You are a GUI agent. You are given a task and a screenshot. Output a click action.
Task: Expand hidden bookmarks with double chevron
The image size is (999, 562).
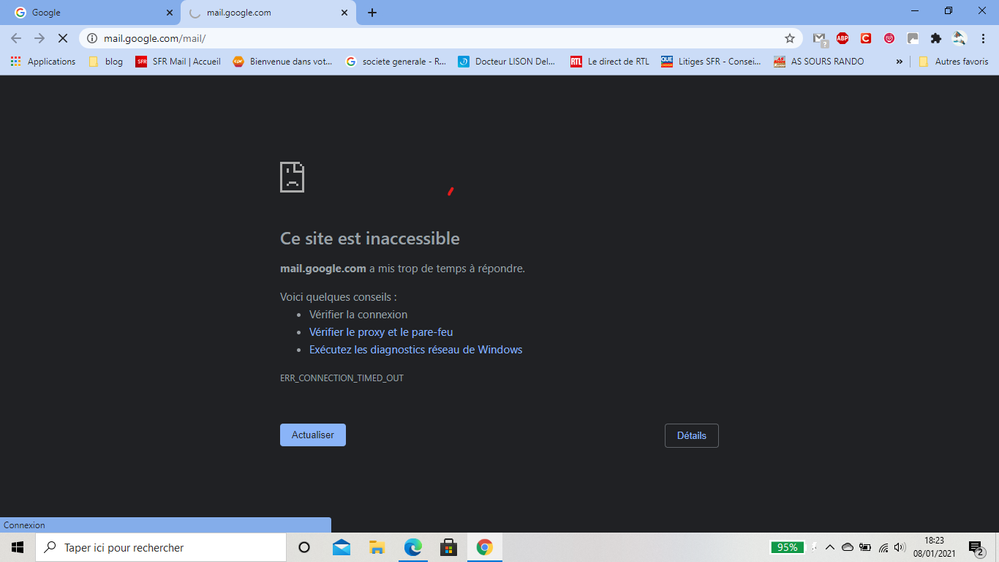(x=898, y=61)
